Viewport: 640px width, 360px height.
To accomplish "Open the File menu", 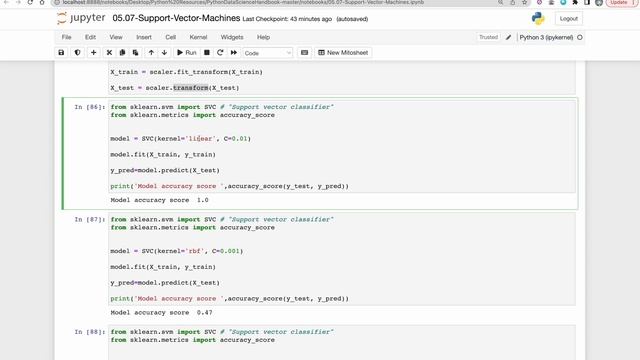I will (67, 37).
